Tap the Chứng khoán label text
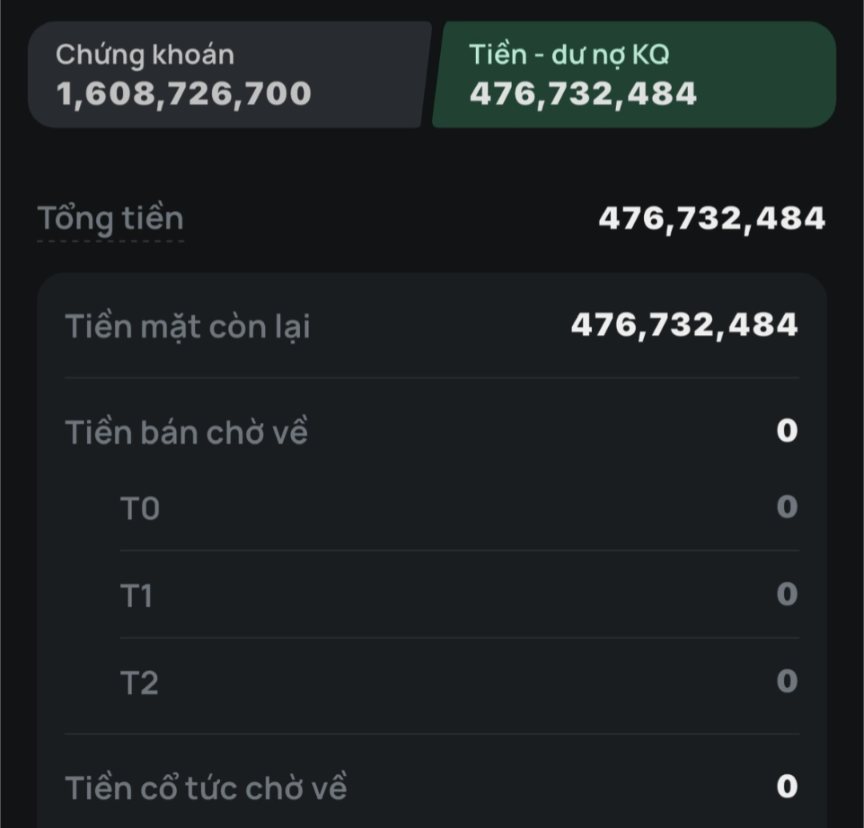This screenshot has height=828, width=864. coord(145,55)
